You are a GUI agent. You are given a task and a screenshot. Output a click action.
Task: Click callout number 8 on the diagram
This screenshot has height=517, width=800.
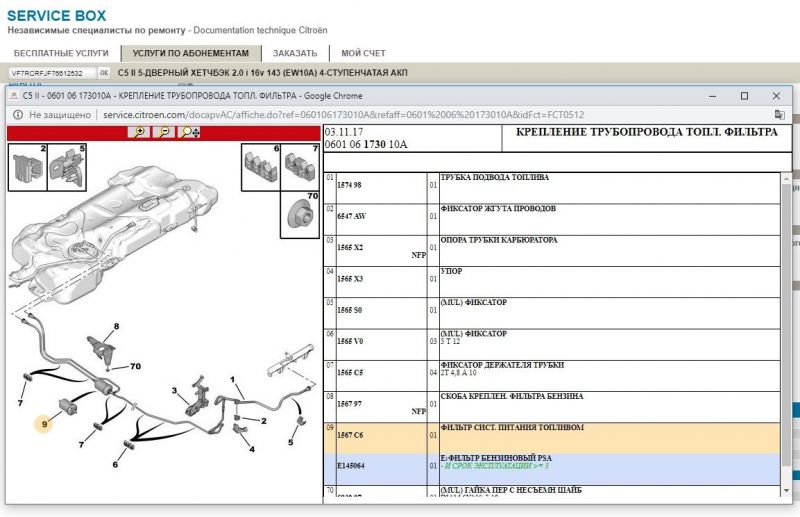click(116, 327)
